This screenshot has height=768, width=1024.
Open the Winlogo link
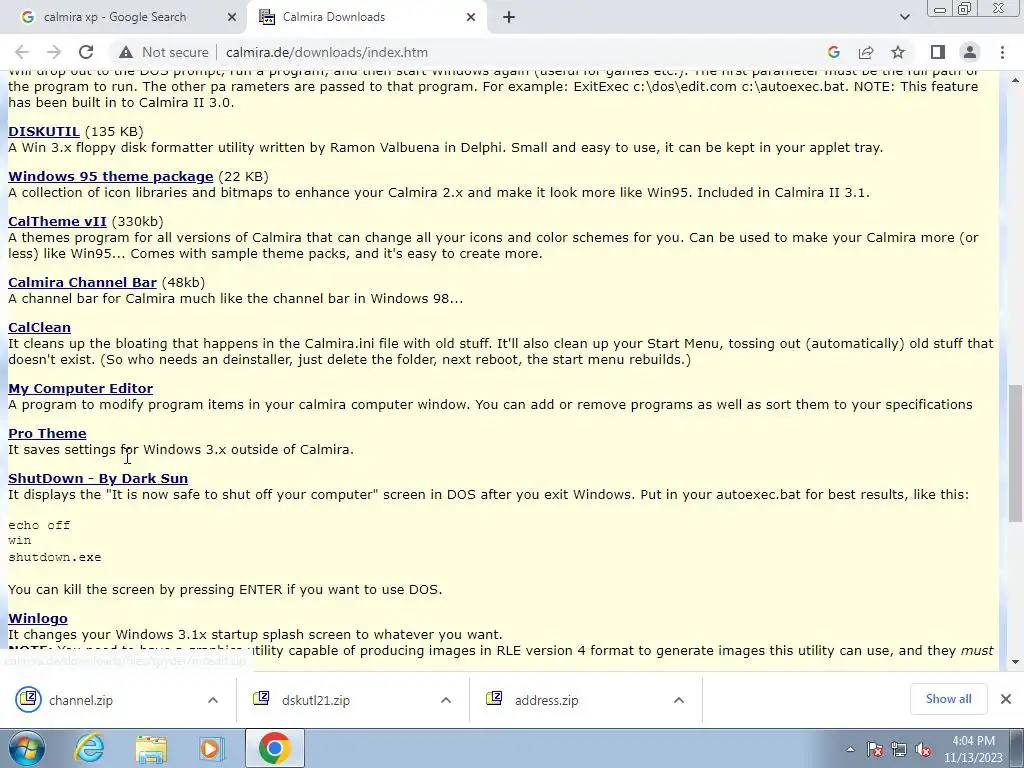pos(38,618)
